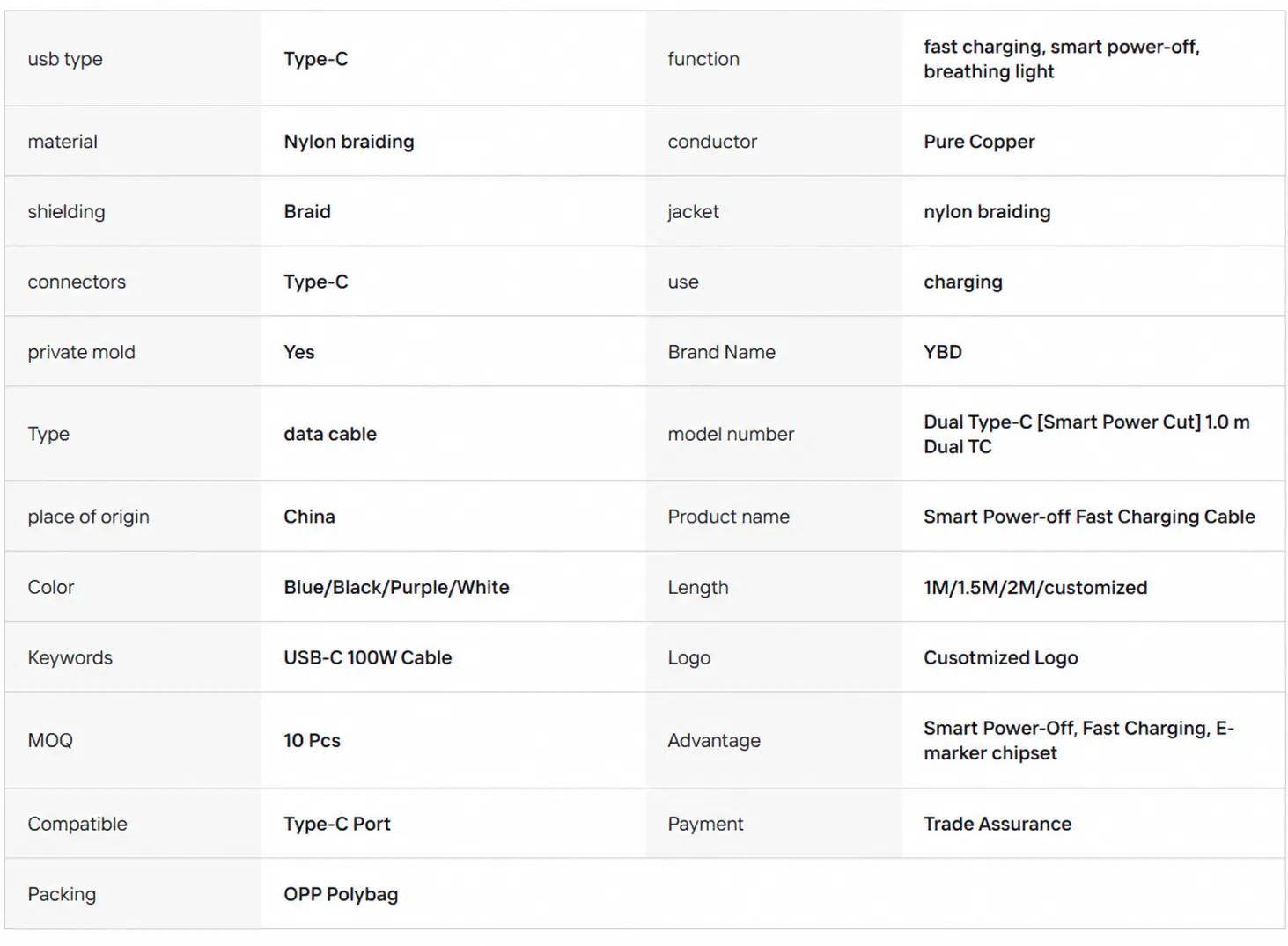Select the 'Blue/Black/Purple/White' color value

(396, 588)
